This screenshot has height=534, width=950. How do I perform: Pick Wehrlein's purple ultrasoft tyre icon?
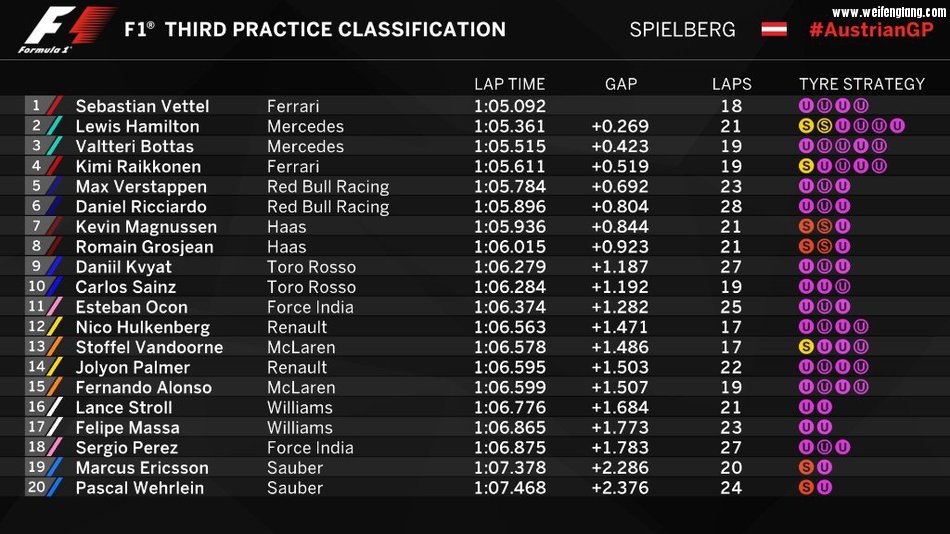tap(824, 487)
